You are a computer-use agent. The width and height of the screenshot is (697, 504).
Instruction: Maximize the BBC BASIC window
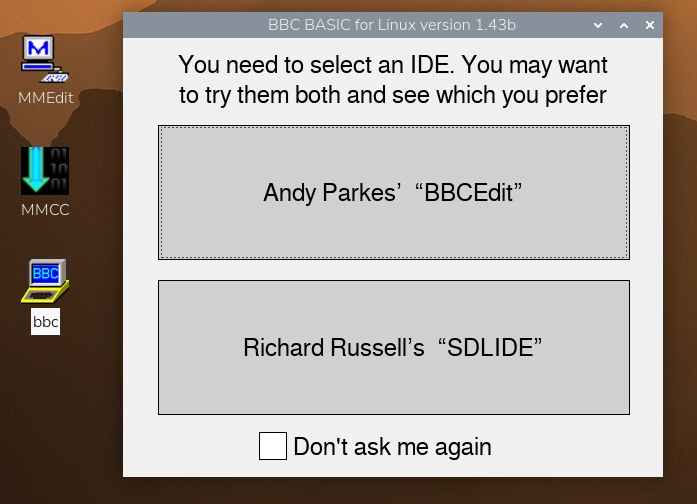click(x=624, y=25)
